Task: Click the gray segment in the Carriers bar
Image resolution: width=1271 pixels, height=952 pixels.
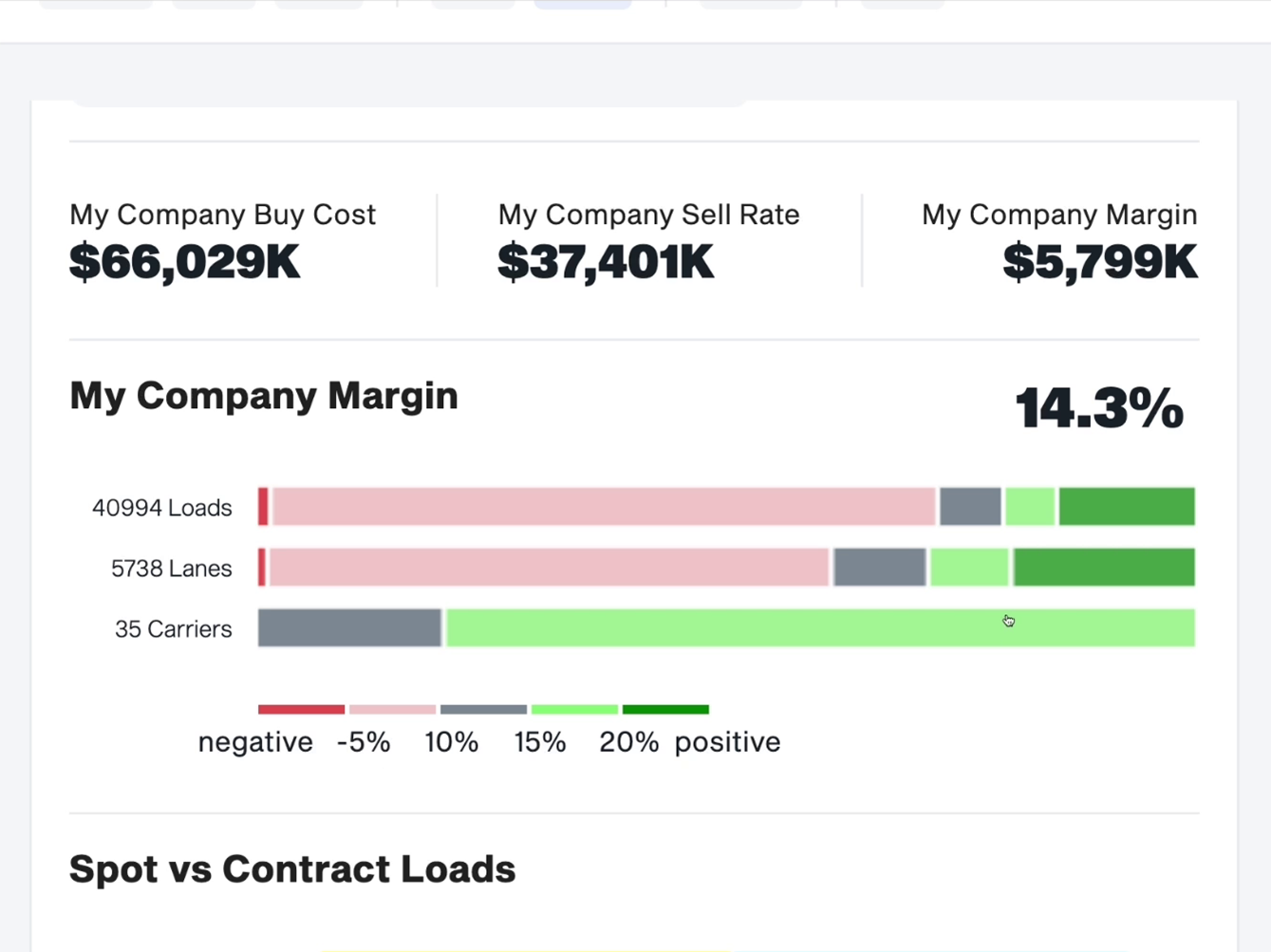Action: [x=349, y=628]
